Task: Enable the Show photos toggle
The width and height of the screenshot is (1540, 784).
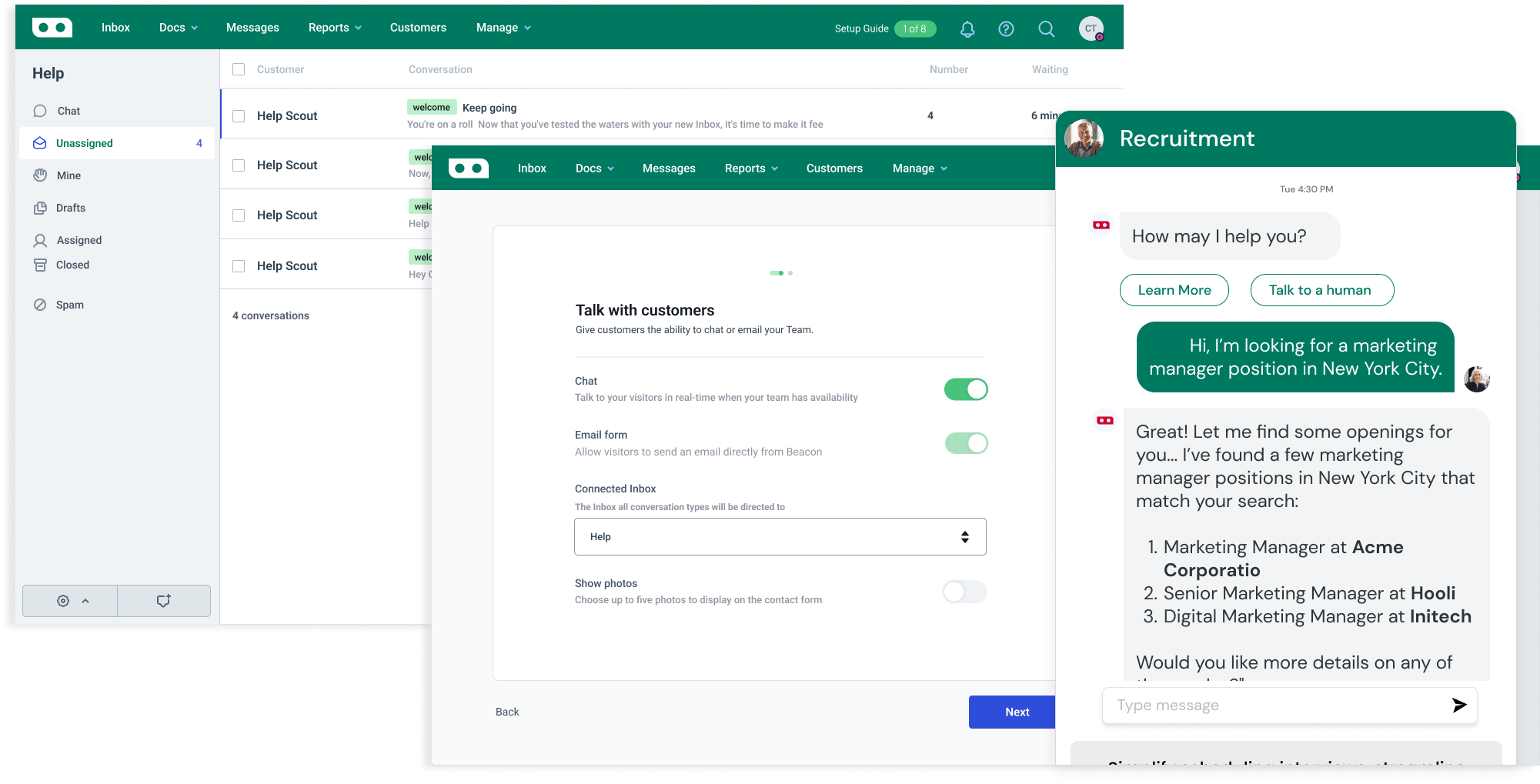Action: coord(965,592)
